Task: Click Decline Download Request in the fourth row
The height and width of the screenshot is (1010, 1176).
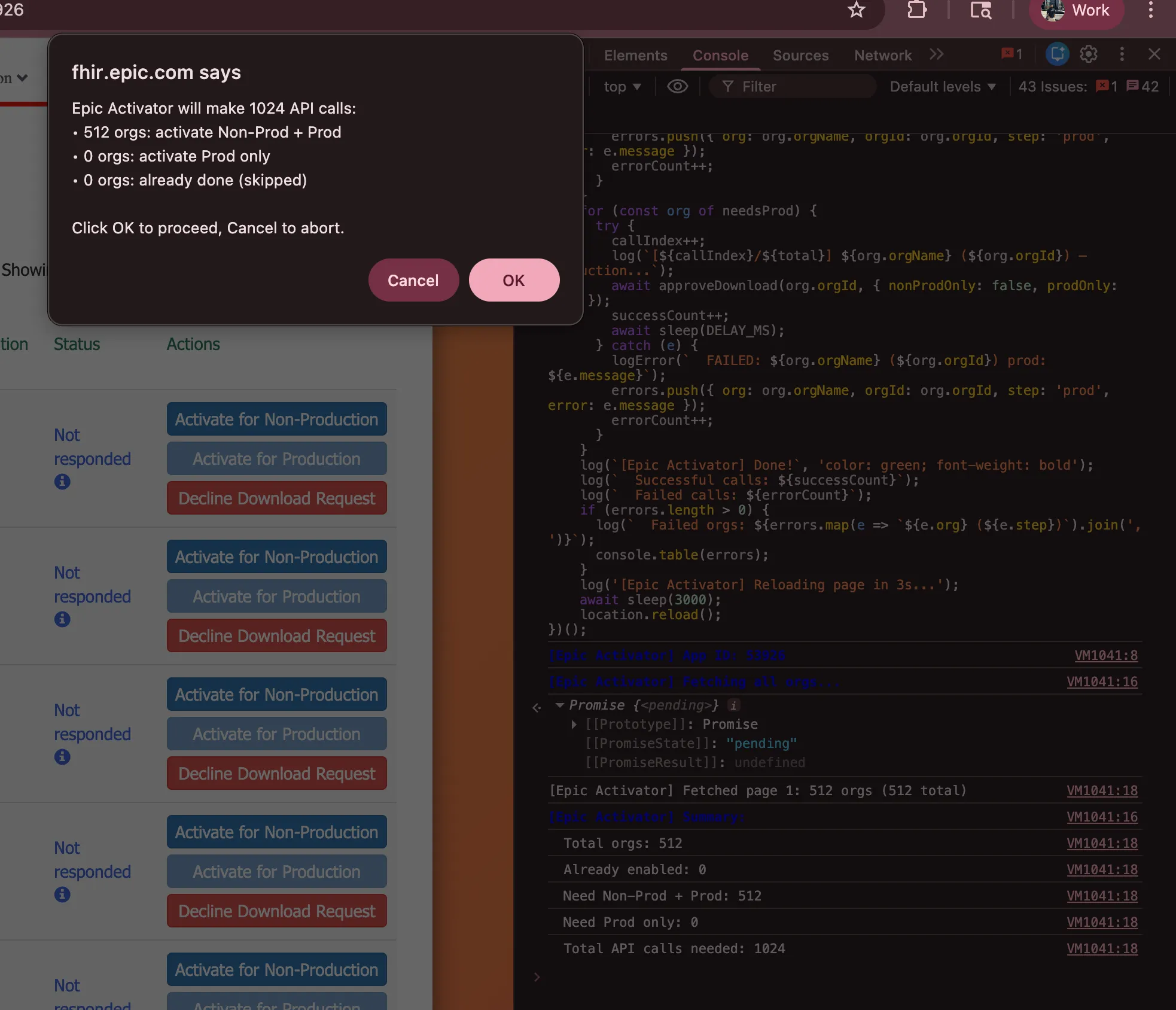Action: coord(276,911)
